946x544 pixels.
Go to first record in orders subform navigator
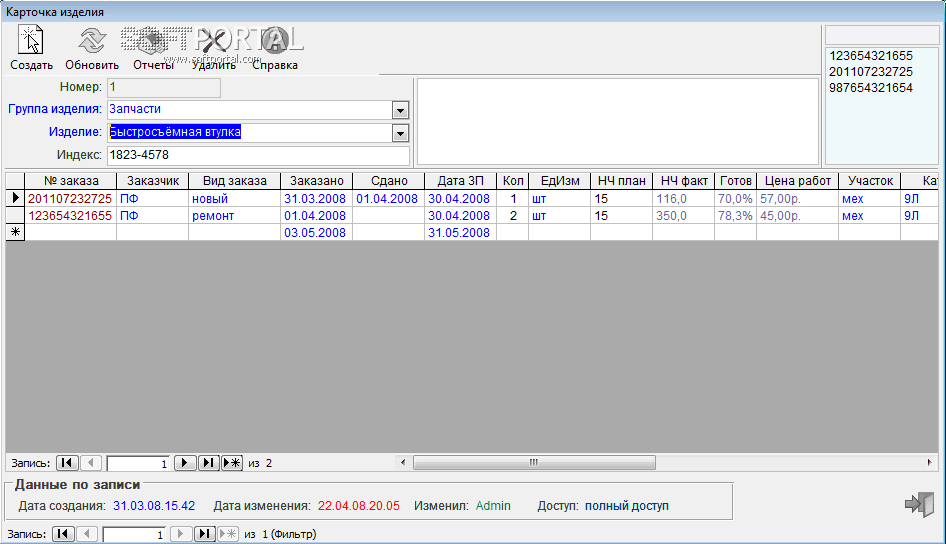67,463
